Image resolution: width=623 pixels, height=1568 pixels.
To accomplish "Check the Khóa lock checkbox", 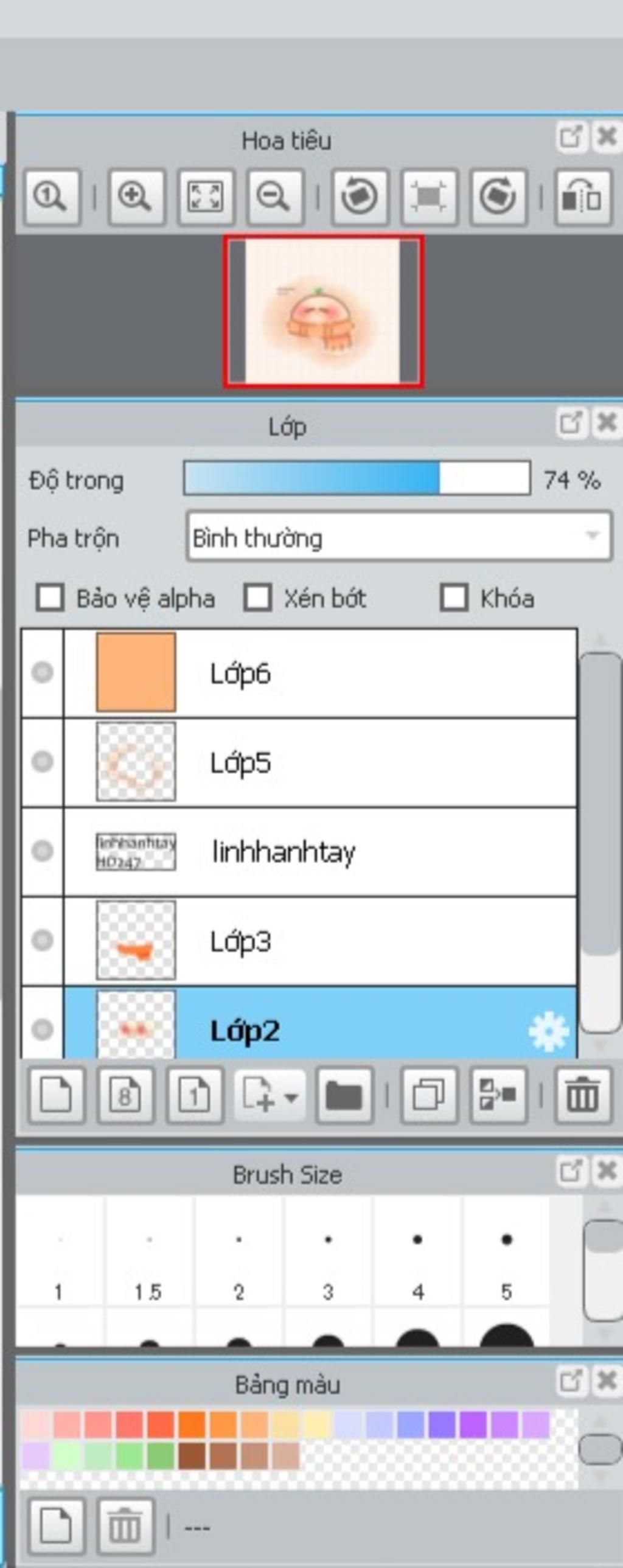I will click(454, 598).
